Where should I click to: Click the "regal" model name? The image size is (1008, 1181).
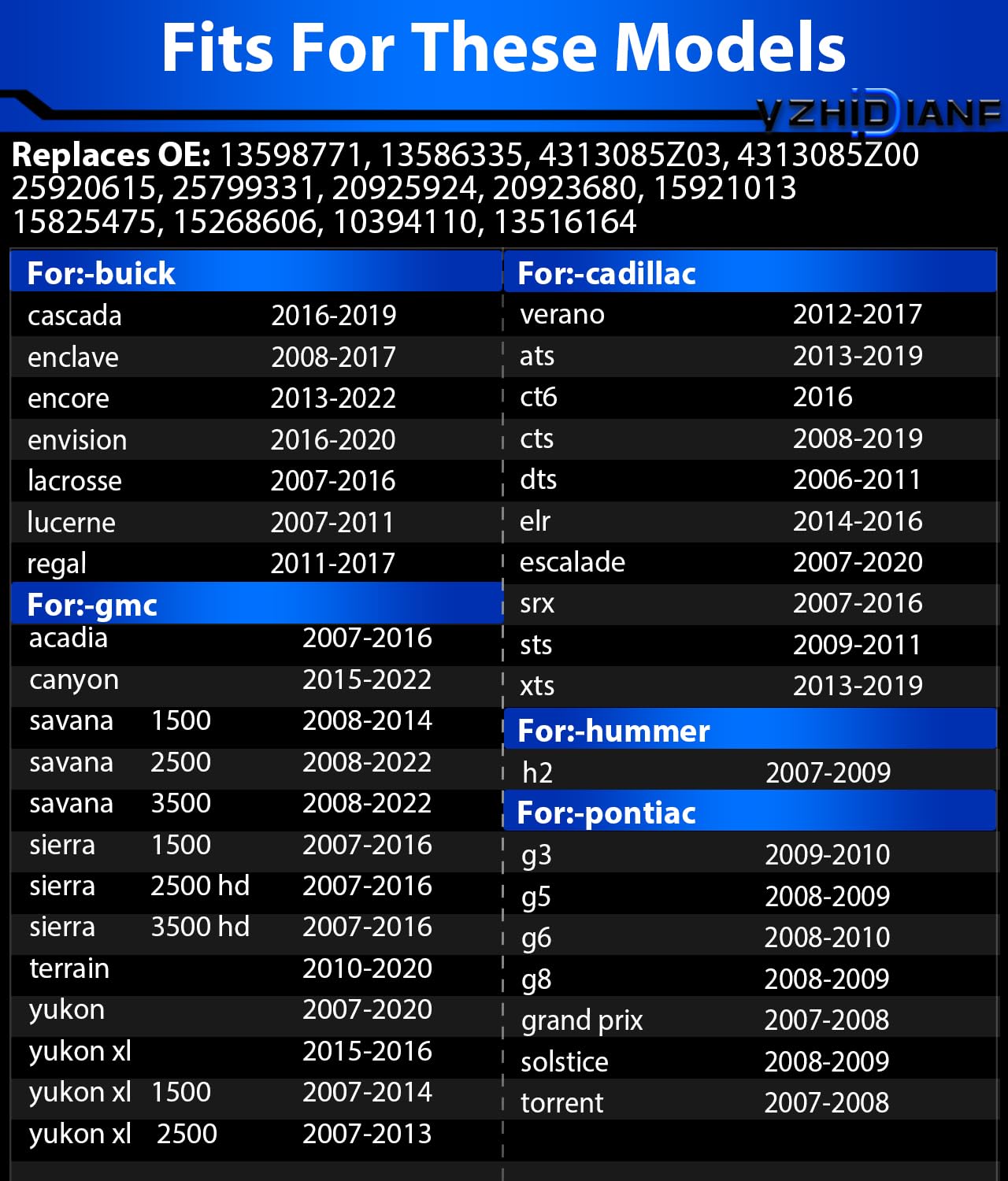point(57,565)
